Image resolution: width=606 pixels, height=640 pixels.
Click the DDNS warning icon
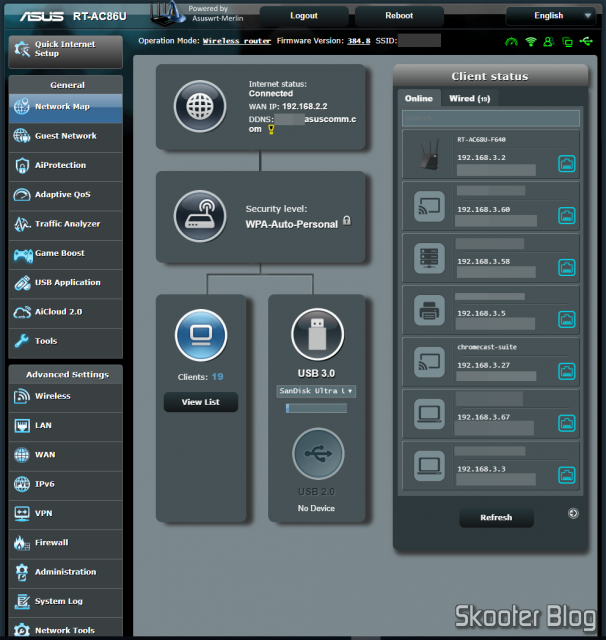click(x=271, y=130)
